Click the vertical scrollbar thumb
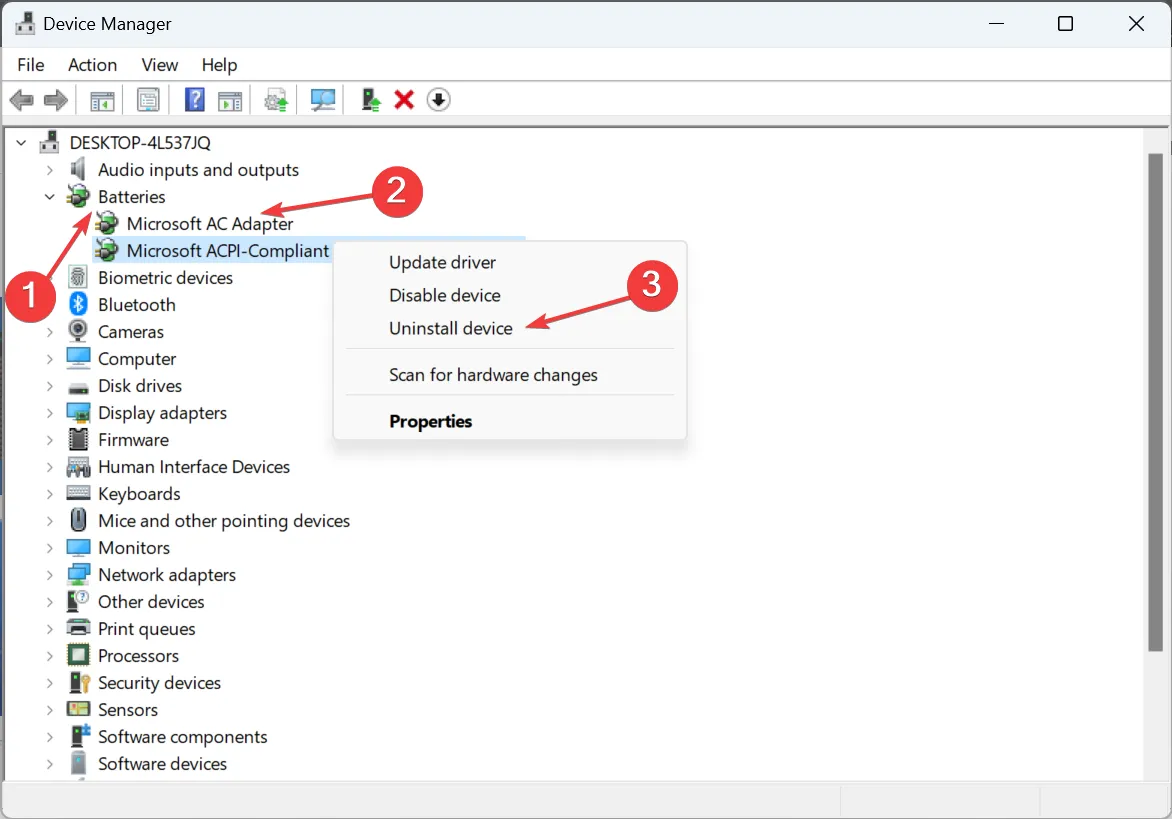This screenshot has height=819, width=1172. point(1156,402)
